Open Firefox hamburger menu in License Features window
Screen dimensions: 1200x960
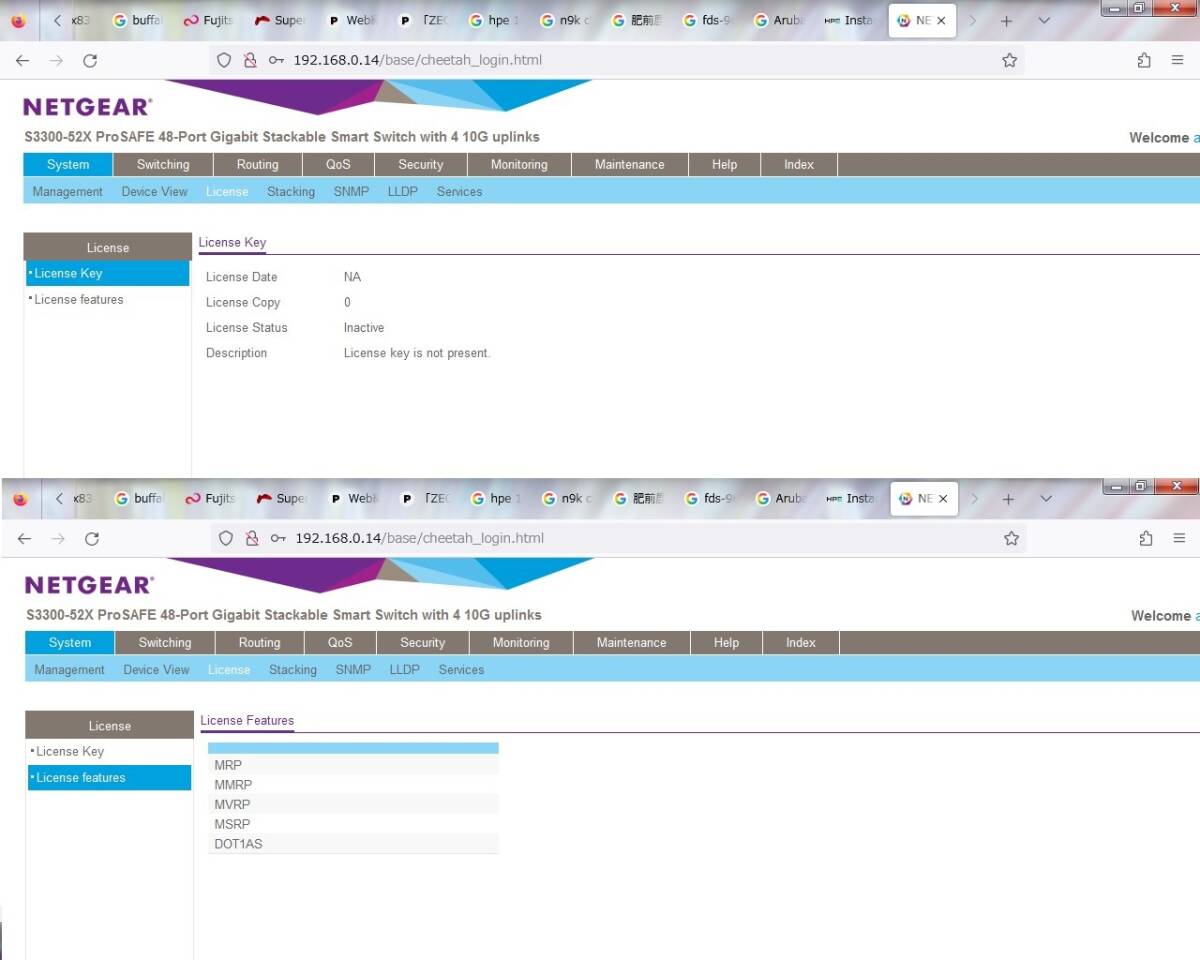click(1180, 538)
